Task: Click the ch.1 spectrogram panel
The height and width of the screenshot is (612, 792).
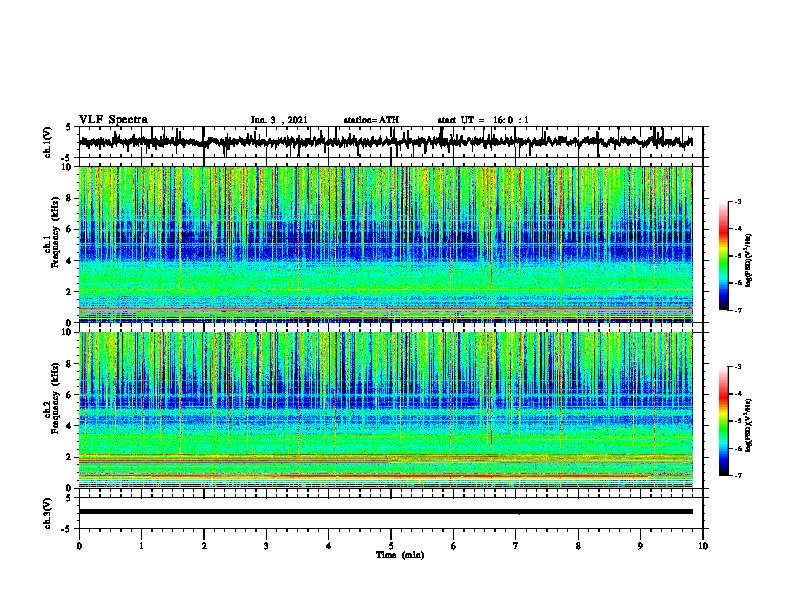Action: pyautogui.click(x=385, y=244)
